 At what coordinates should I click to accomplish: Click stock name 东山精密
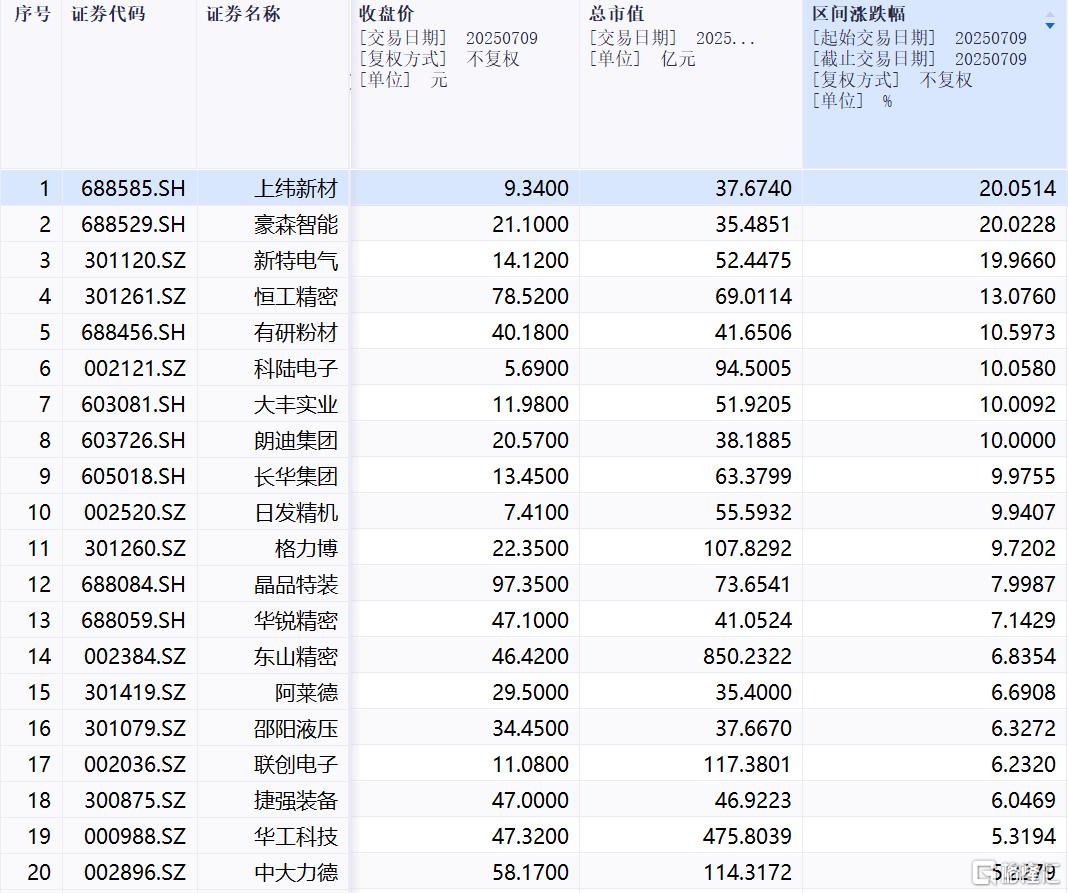(x=296, y=657)
